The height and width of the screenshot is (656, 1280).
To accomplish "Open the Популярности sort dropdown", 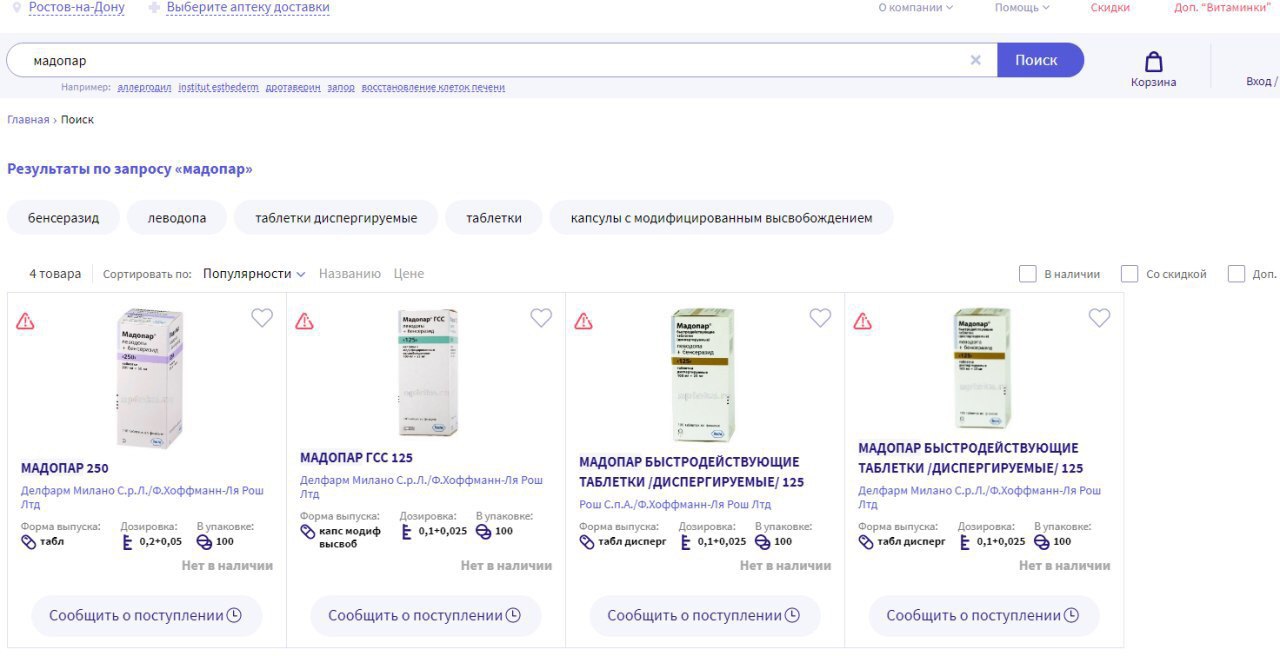I will tap(254, 274).
